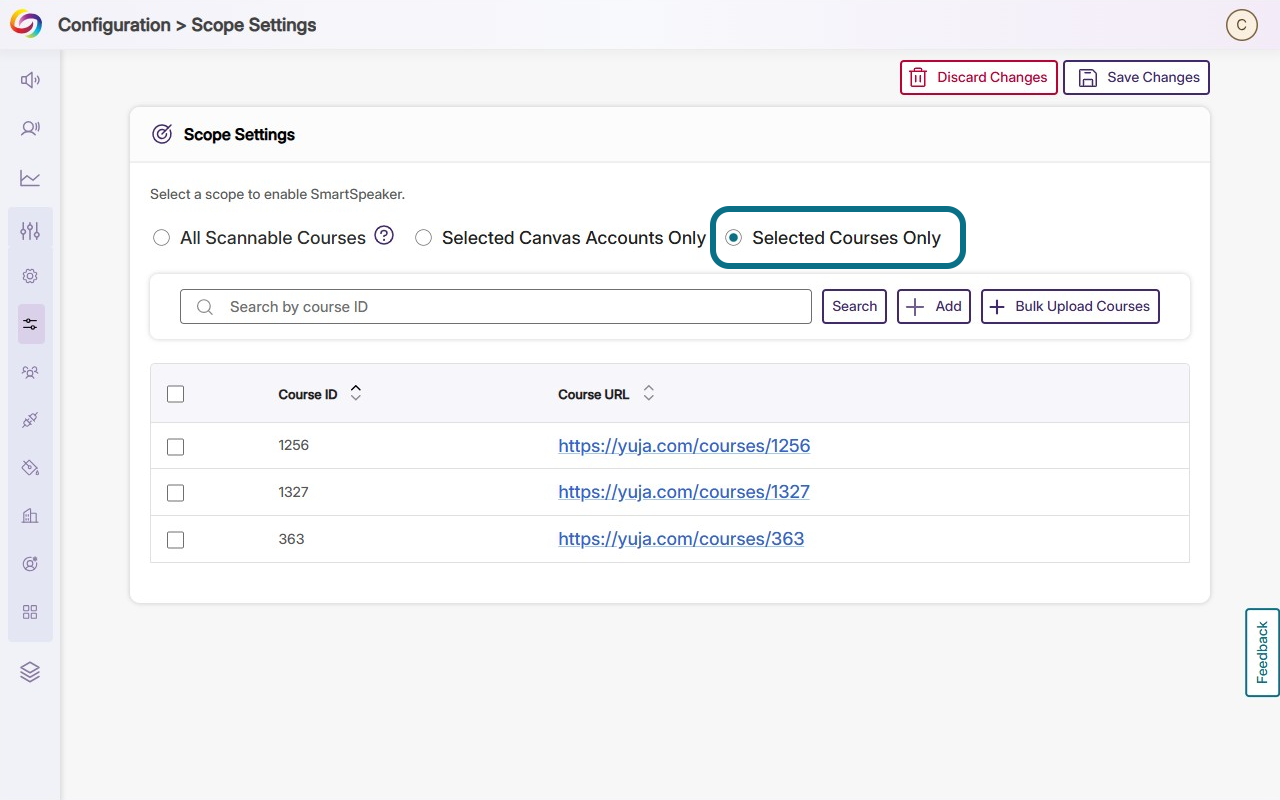This screenshot has width=1280, height=800.
Task: Click the Configuration > Scope Settings breadcrumb
Action: (x=187, y=25)
